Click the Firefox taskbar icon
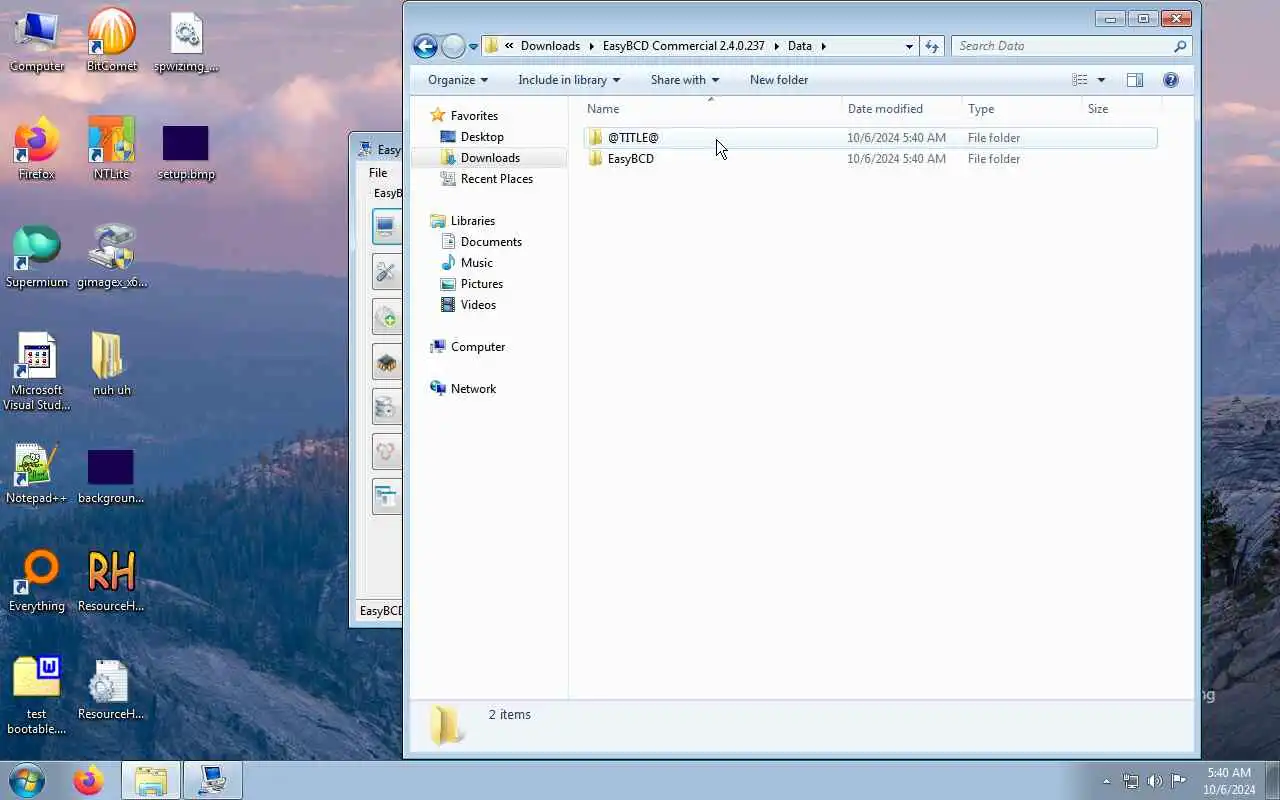This screenshot has height=800, width=1280. pos(88,780)
